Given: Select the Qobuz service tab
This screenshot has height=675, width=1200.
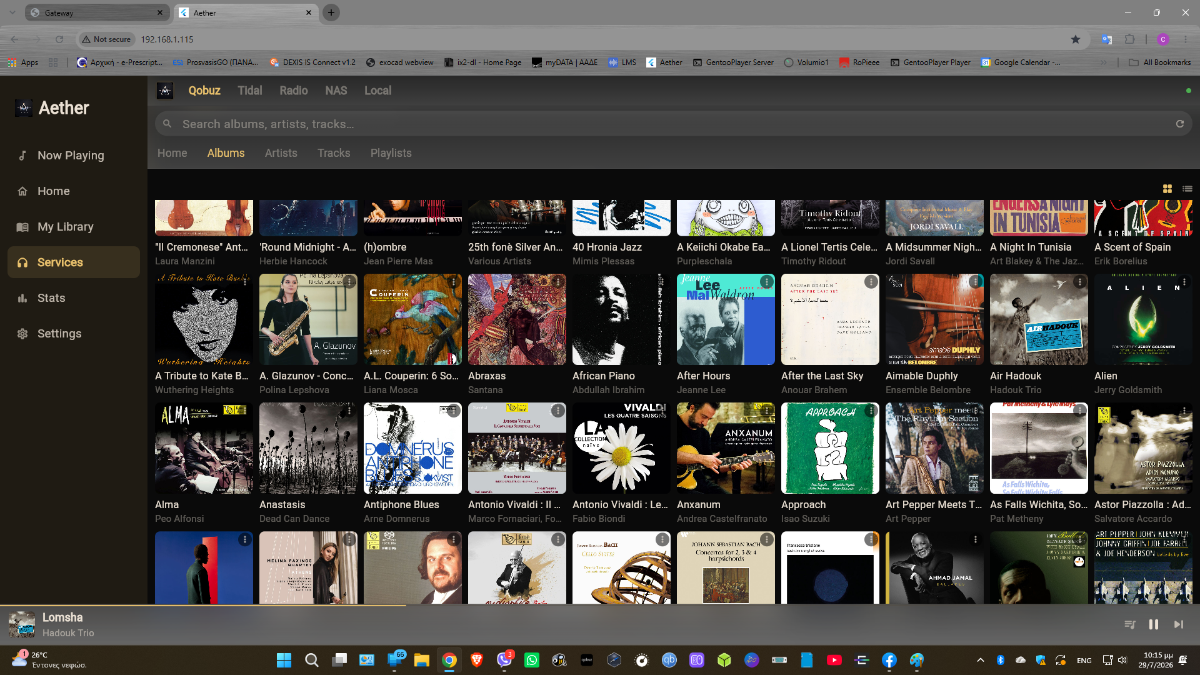Looking at the screenshot, I should coord(204,90).
